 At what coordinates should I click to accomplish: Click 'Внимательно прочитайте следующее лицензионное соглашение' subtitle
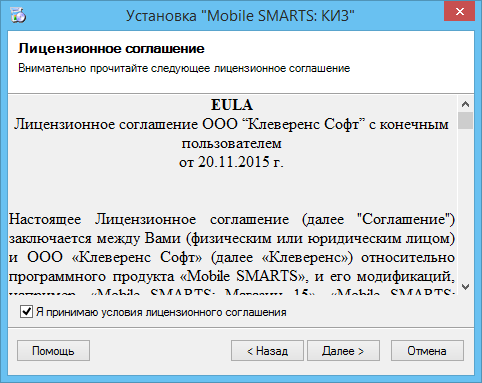[x=184, y=68]
